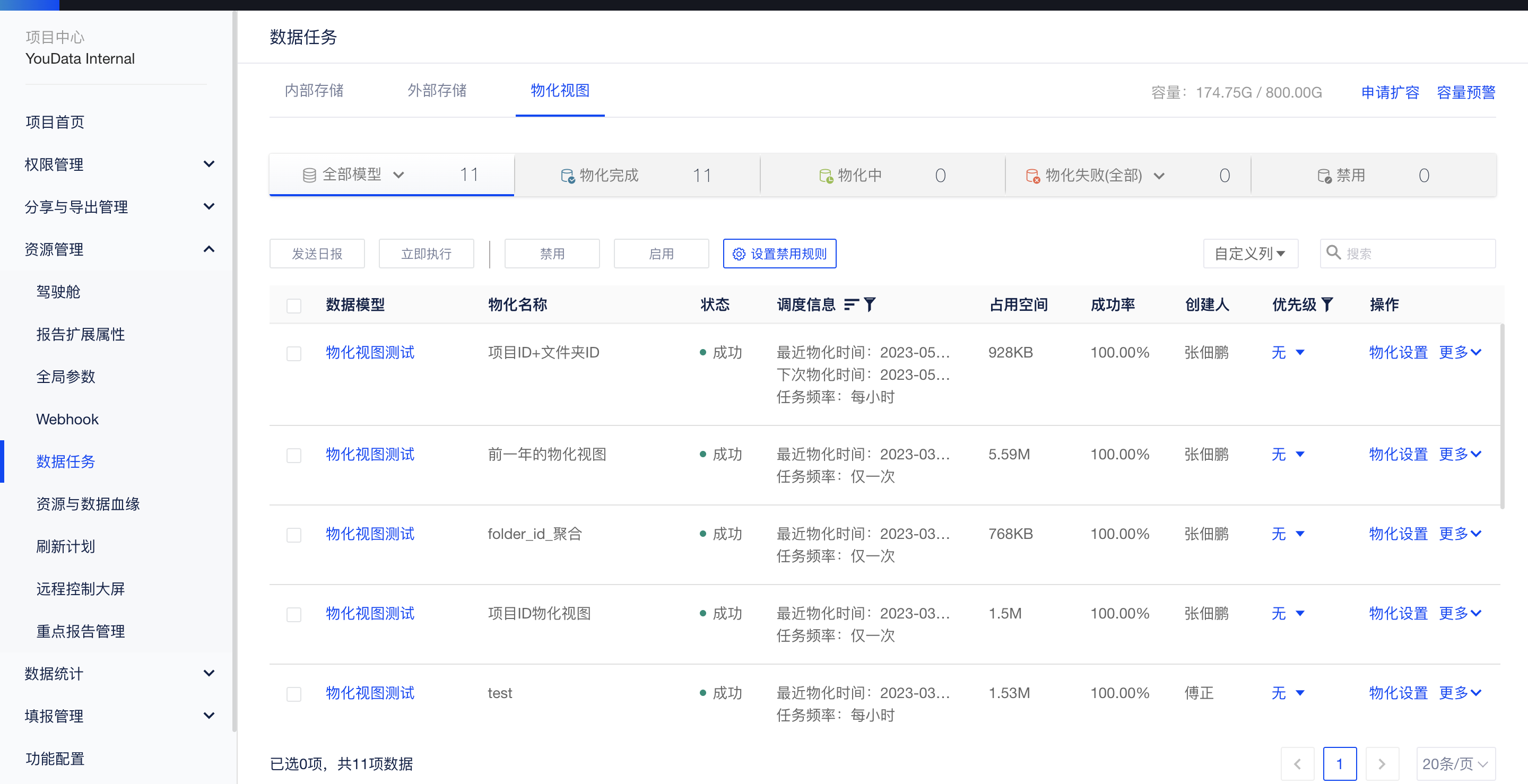
Task: Click the search magnifier icon
Action: 1333,252
